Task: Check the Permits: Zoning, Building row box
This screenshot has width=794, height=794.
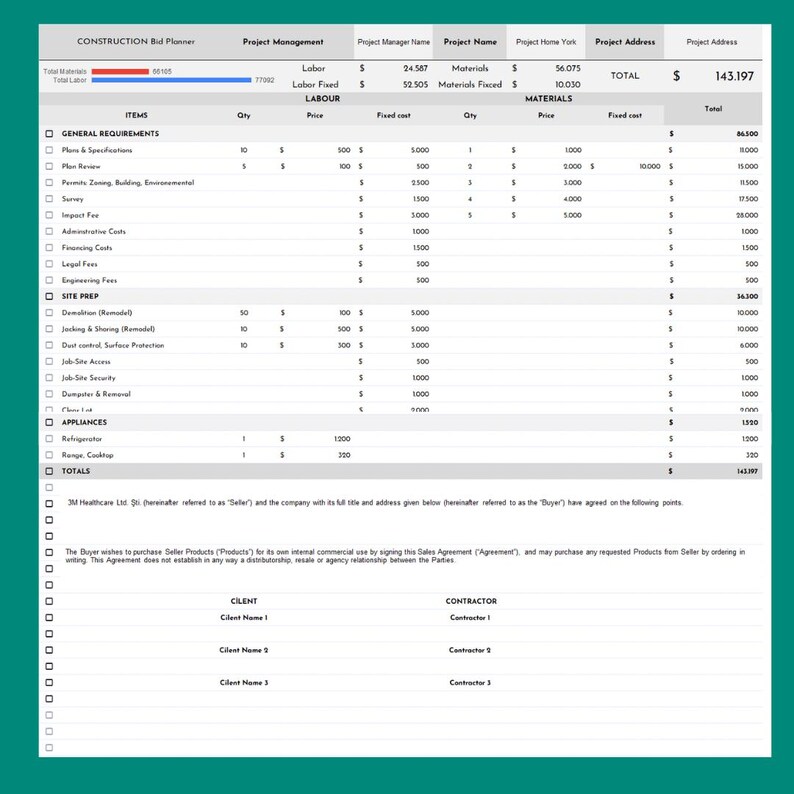Action: [x=49, y=182]
